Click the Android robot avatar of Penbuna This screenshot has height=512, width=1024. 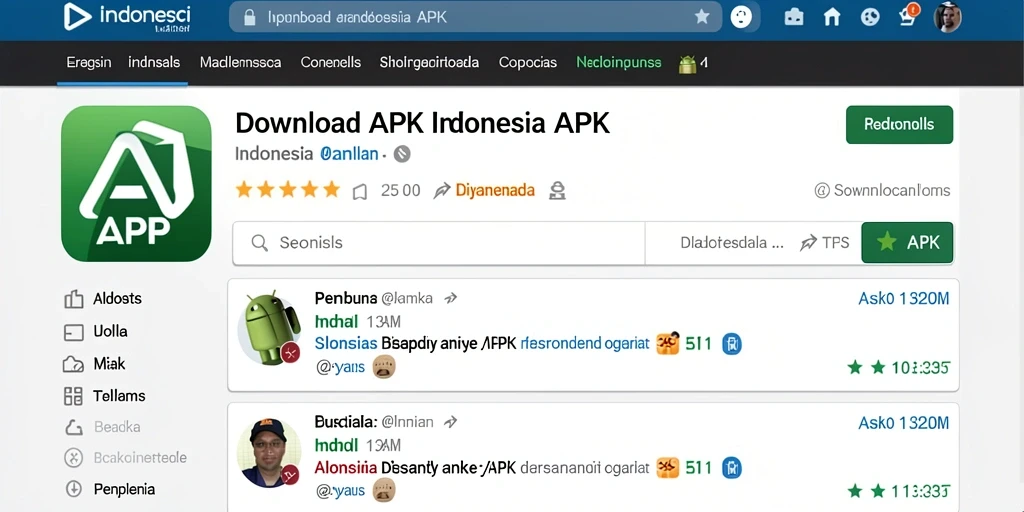point(269,328)
